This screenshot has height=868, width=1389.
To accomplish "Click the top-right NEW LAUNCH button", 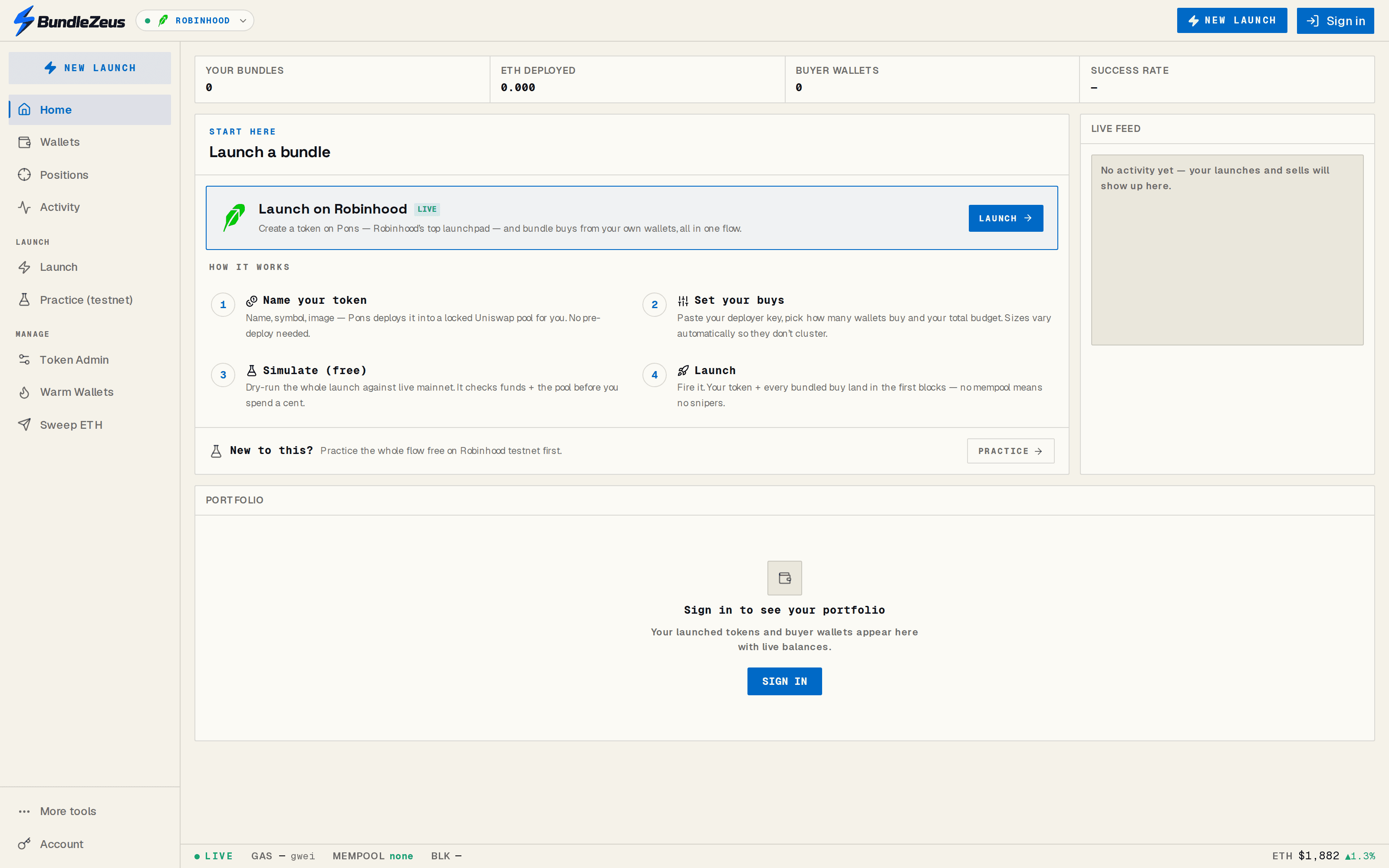I will 1232,21.
